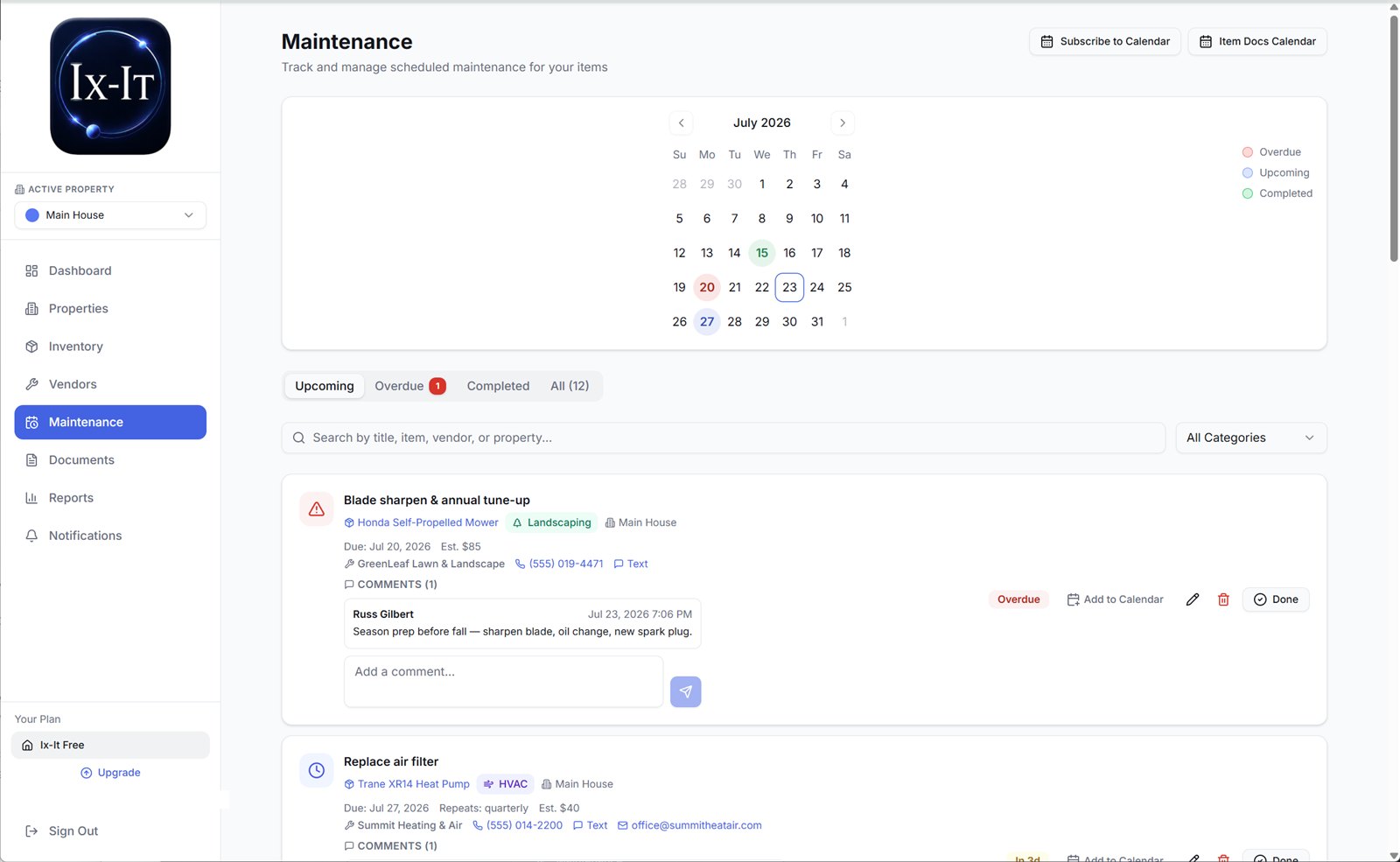This screenshot has width=1400, height=862.
Task: Switch to the All (12) tab
Action: click(x=570, y=386)
